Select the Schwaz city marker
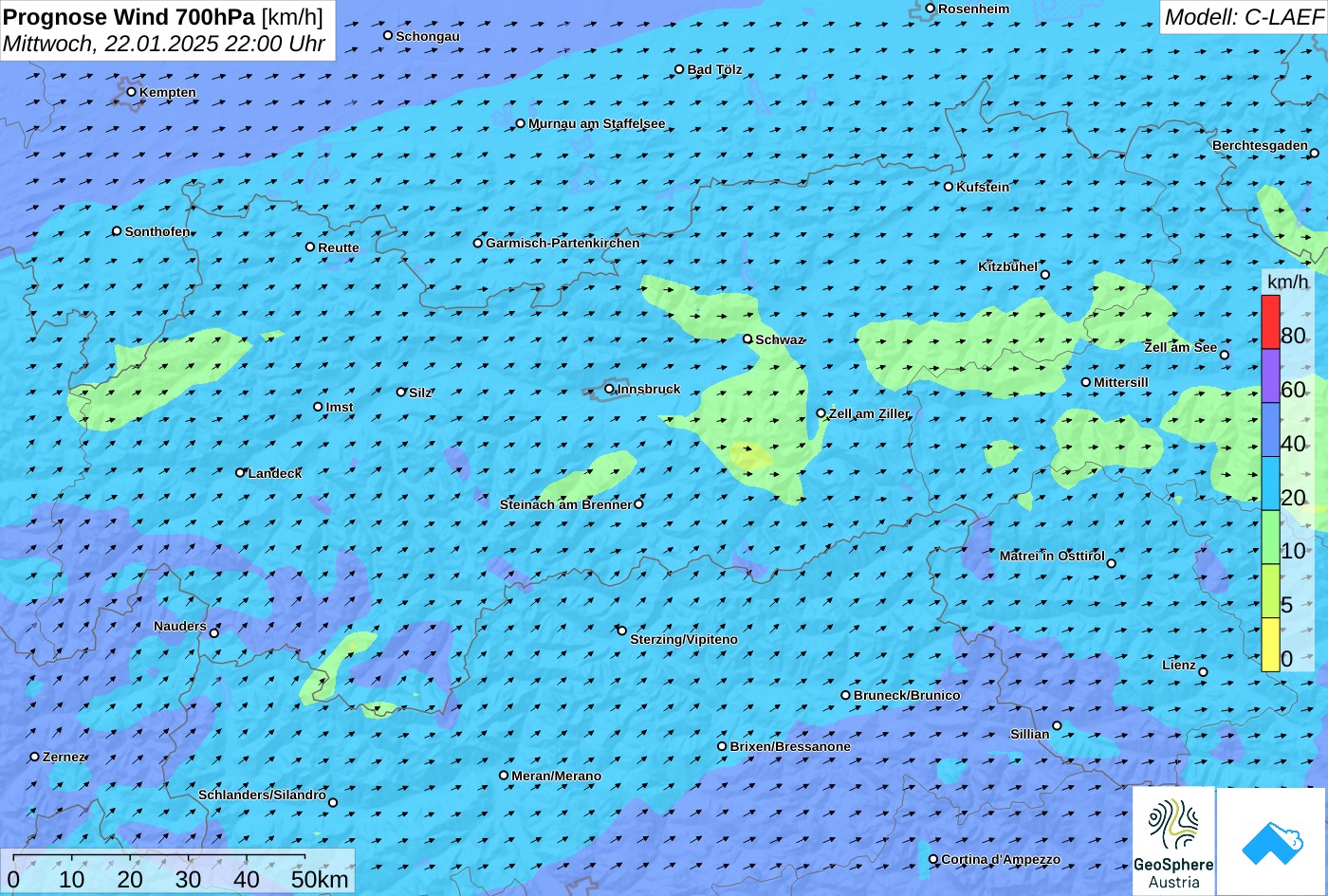The height and width of the screenshot is (896, 1328). pos(747,338)
